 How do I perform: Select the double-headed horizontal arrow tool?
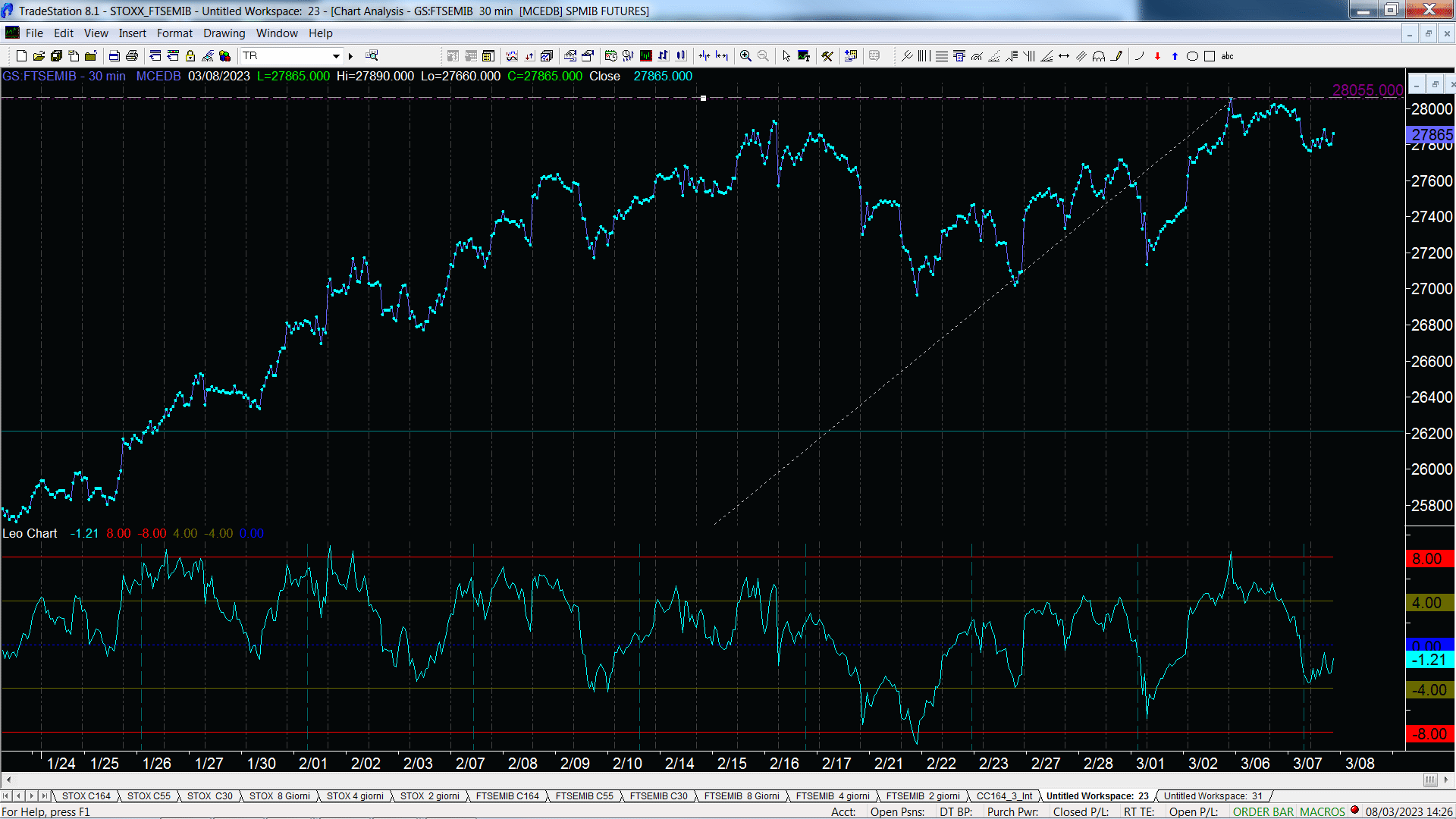1064,56
